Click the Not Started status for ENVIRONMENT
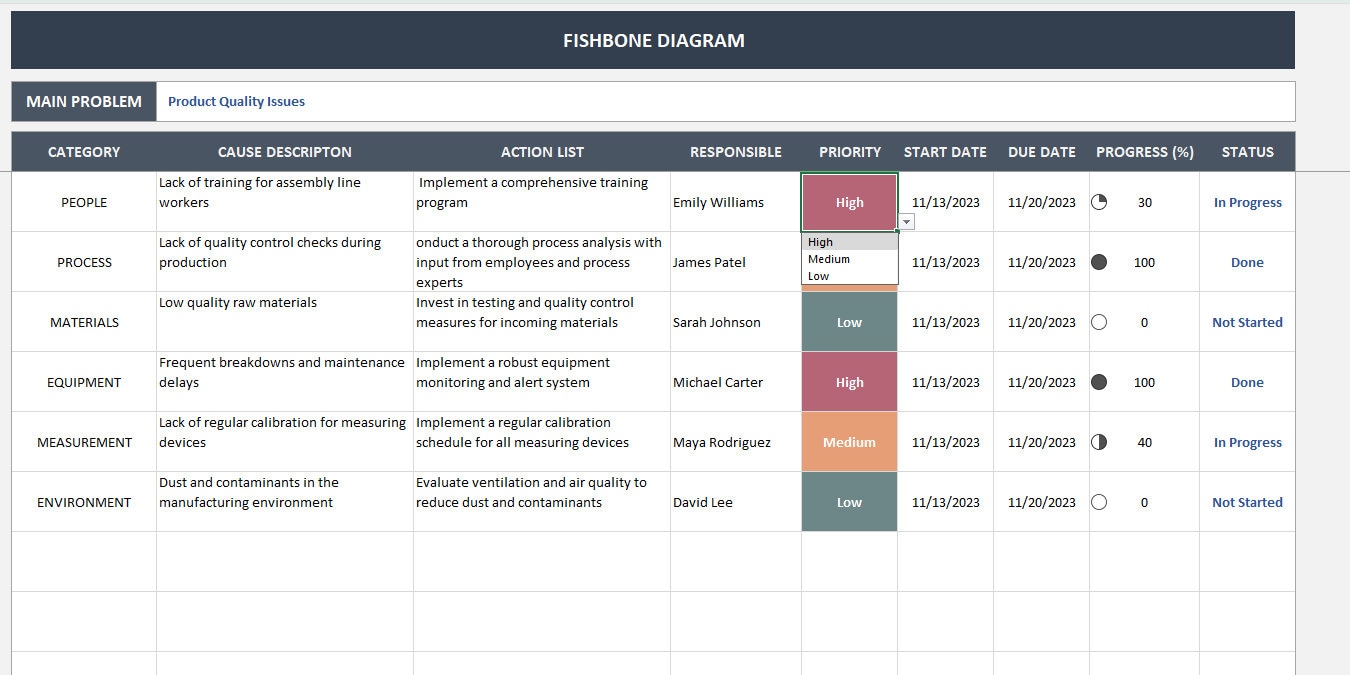 (x=1247, y=502)
